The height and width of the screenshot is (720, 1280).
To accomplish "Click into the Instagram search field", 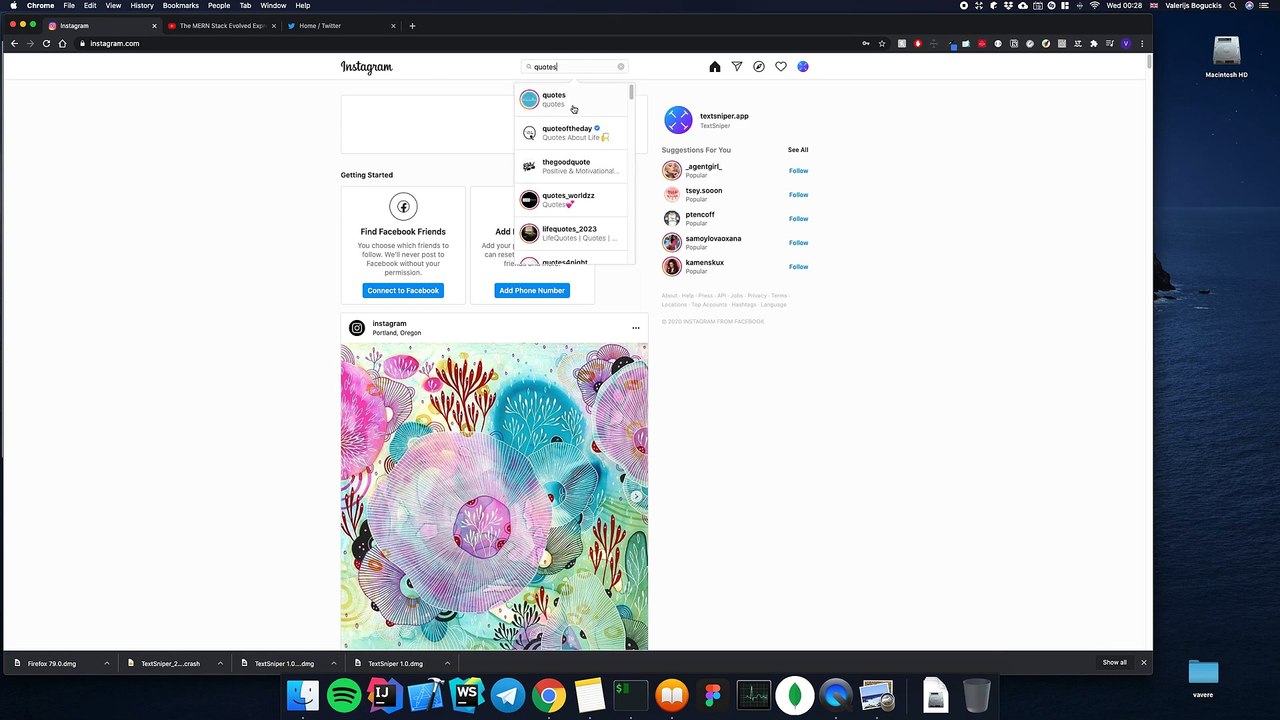I will click(x=575, y=67).
